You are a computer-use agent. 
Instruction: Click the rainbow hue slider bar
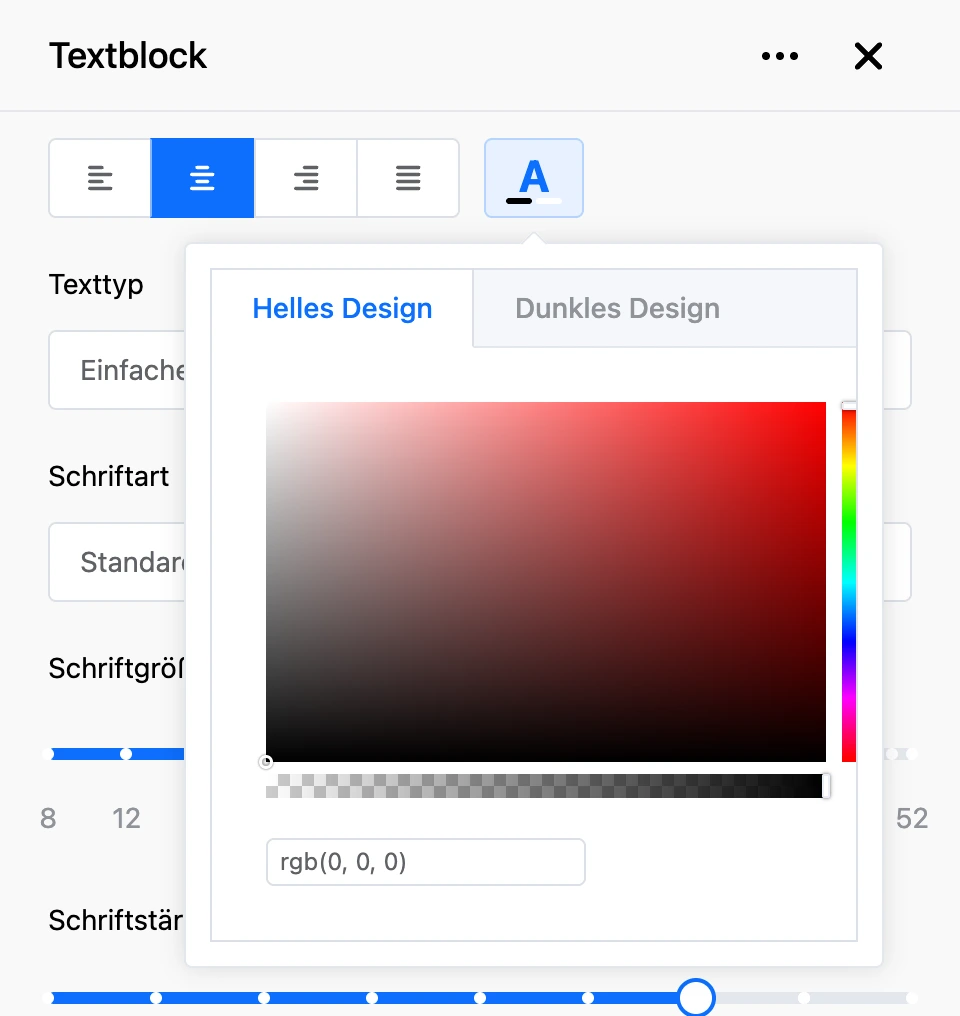click(x=849, y=581)
